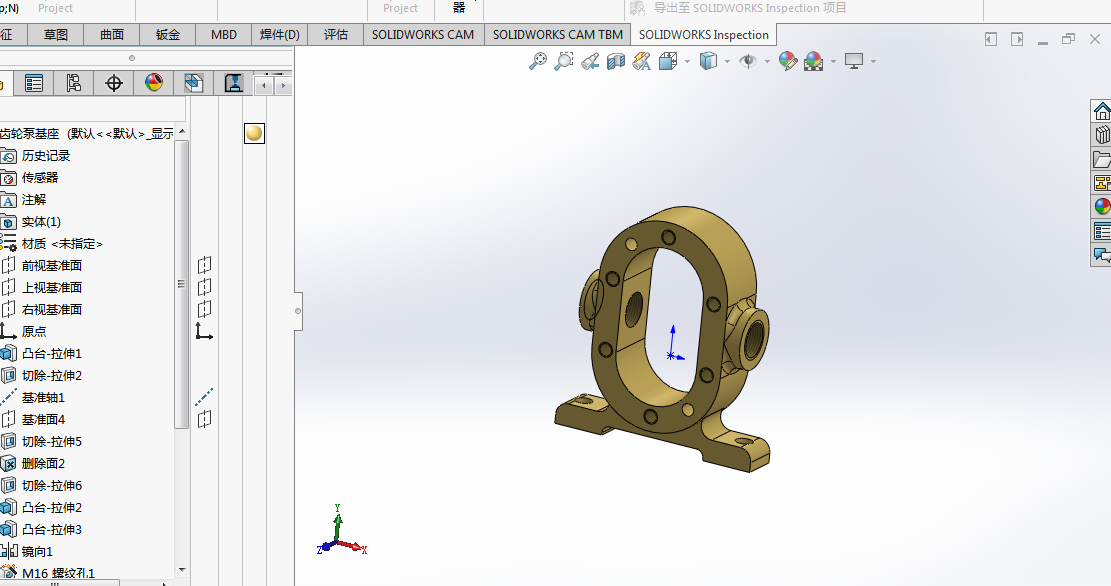Viewport: 1111px width, 586px height.
Task: Open the ConfigurationManager tab icon
Action: 74,84
